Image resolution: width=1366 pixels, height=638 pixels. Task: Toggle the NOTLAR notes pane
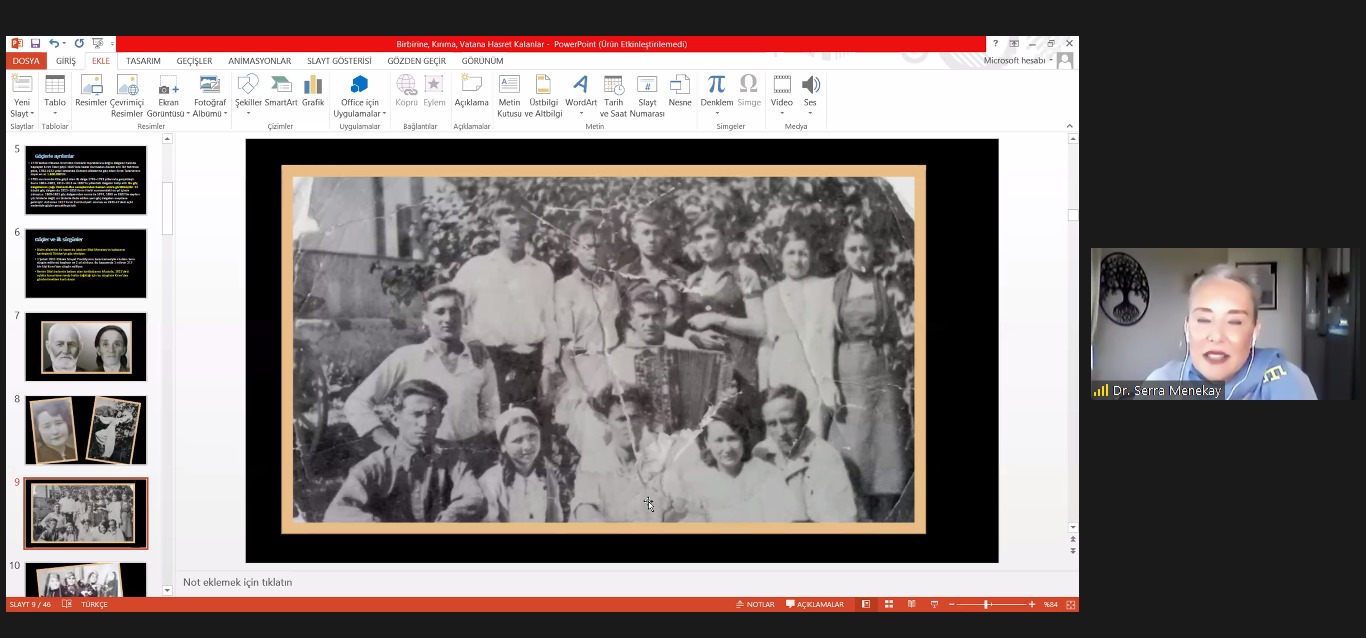tap(755, 605)
